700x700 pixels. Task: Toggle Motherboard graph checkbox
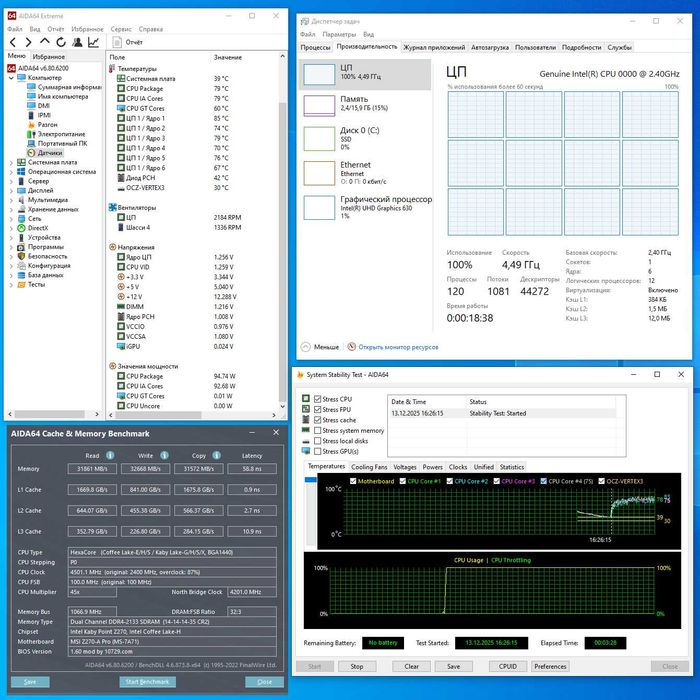pyautogui.click(x=353, y=481)
